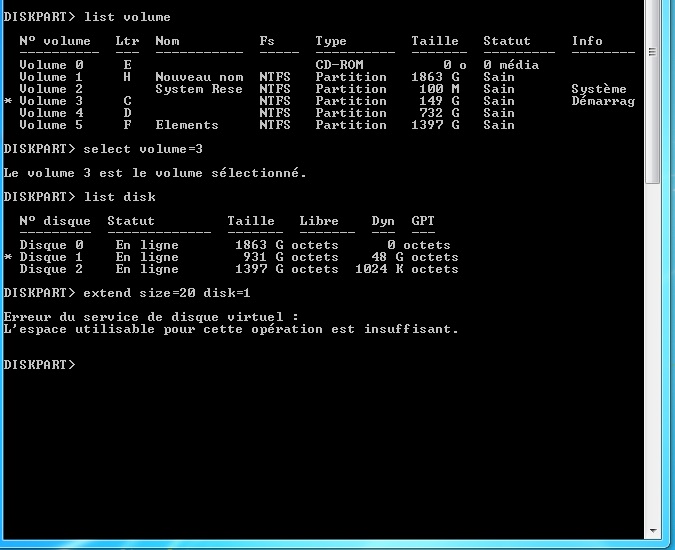675x550 pixels.
Task: Click the "Disque 2" entry
Action: pos(51,269)
